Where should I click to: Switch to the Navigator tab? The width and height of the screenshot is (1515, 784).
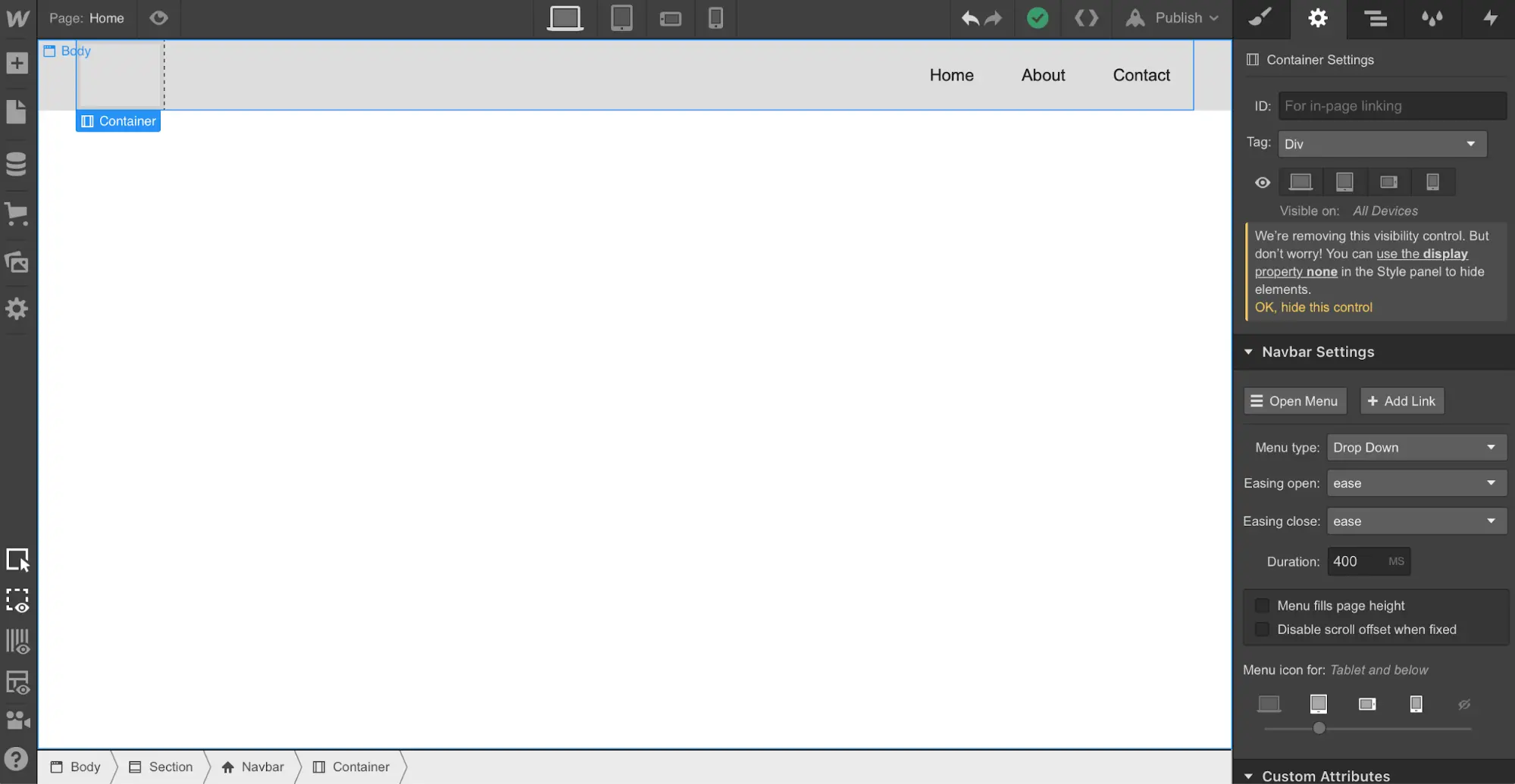point(1376,18)
